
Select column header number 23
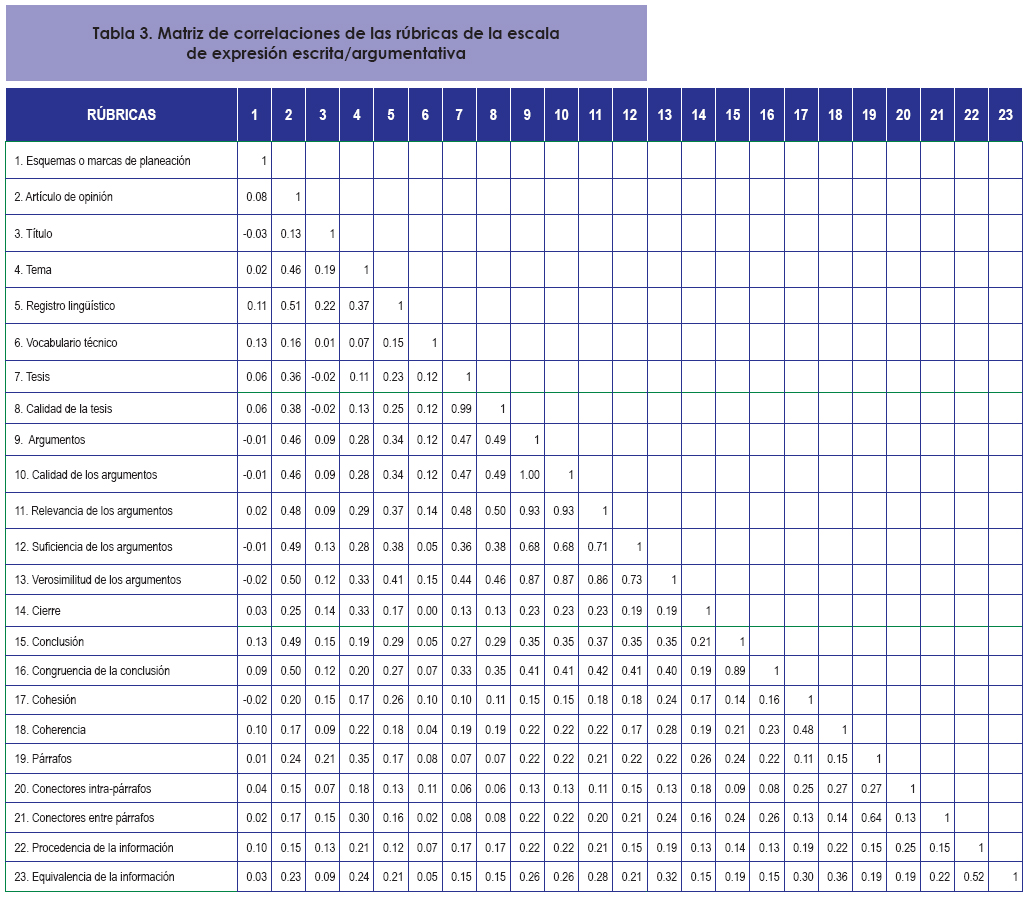pos(1005,115)
